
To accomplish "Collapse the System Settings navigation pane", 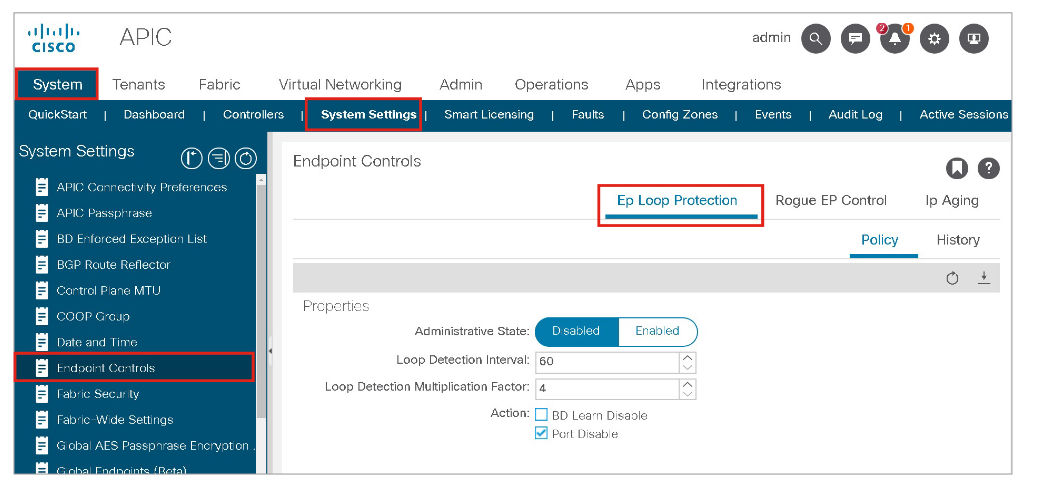I will coord(270,351).
